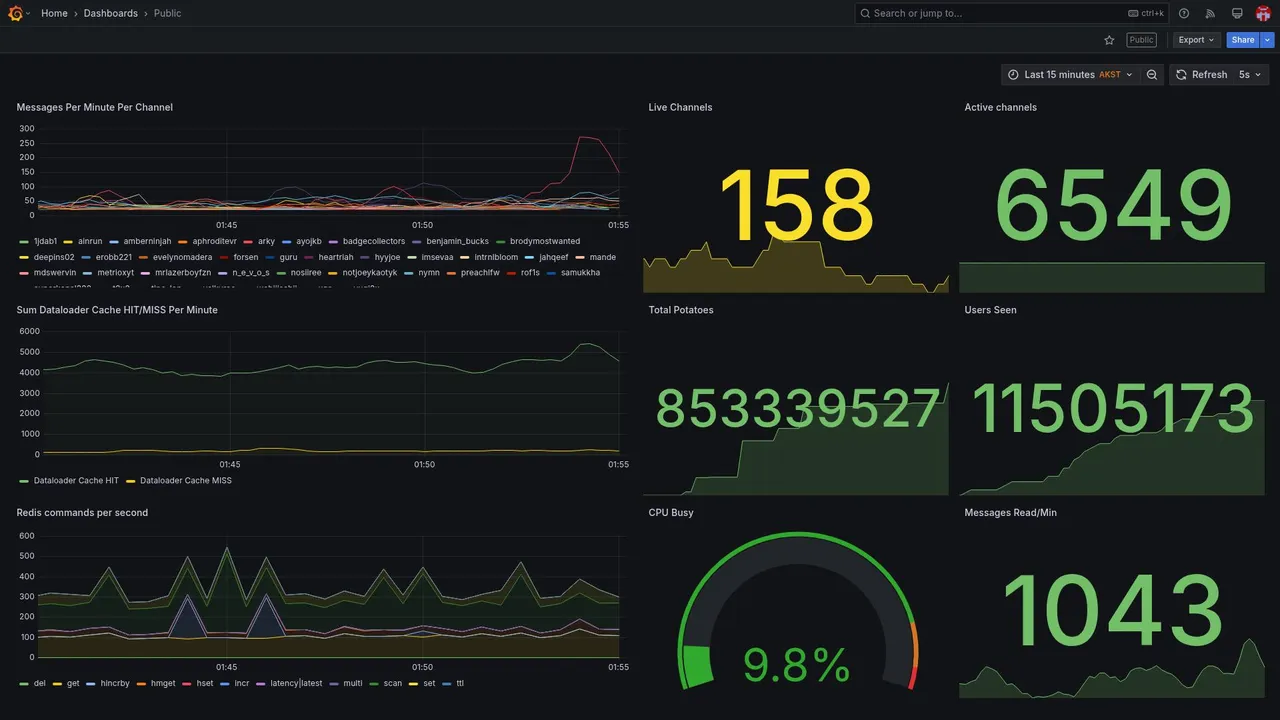
Task: Open the Export dropdown menu
Action: tap(1196, 40)
